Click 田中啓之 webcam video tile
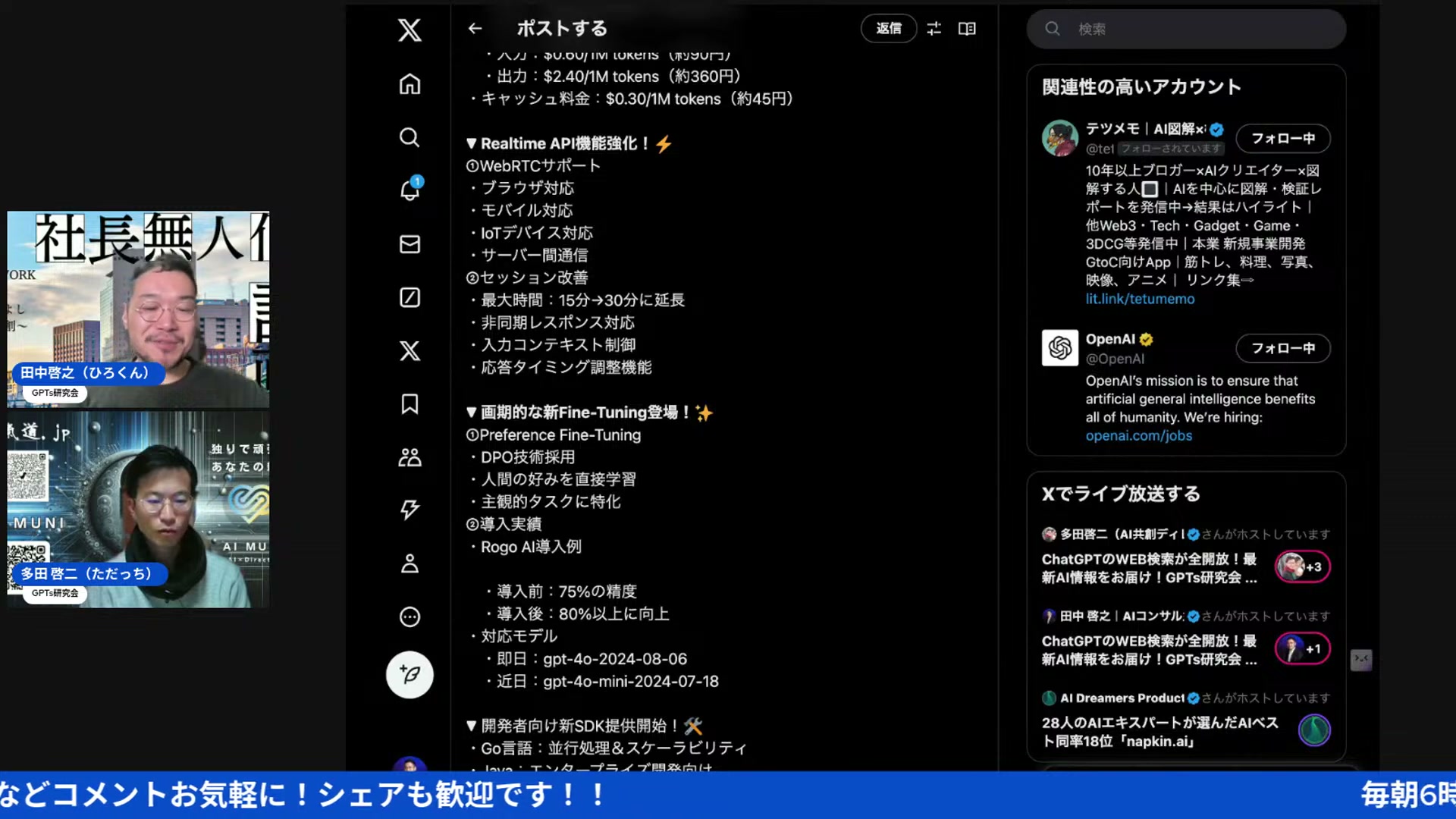The image size is (1456, 819). [138, 309]
